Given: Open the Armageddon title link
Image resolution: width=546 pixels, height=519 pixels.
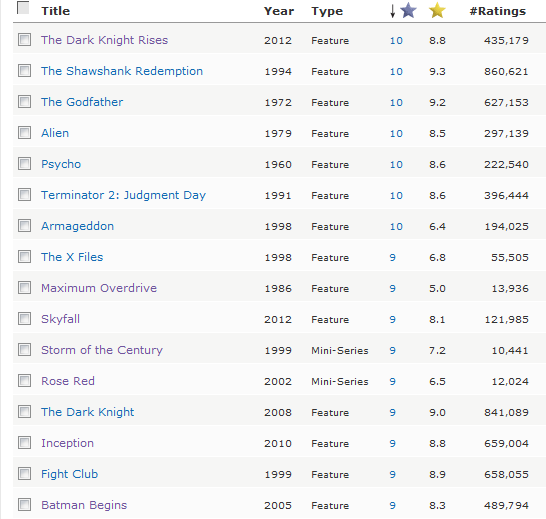Looking at the screenshot, I should [77, 227].
